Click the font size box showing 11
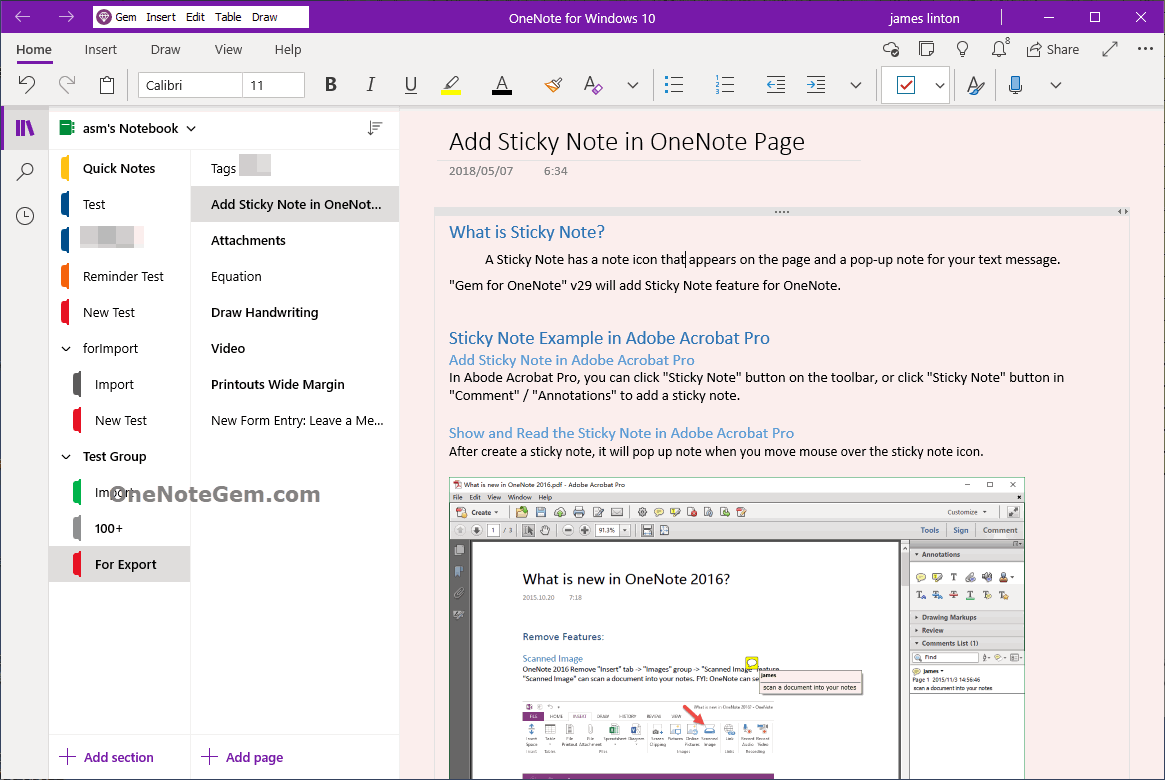 [x=273, y=85]
